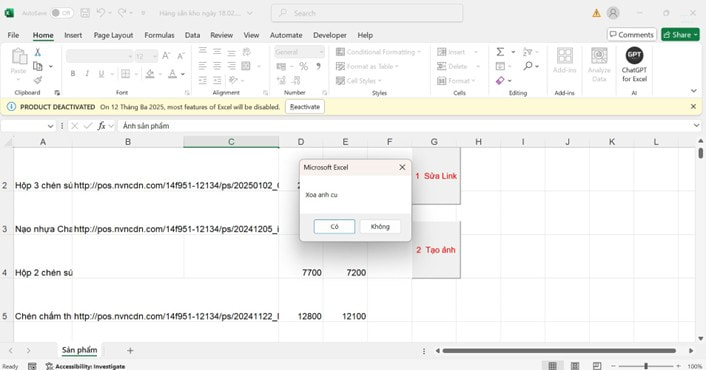Open the Name Box dropdown
706x370 pixels.
50,126
